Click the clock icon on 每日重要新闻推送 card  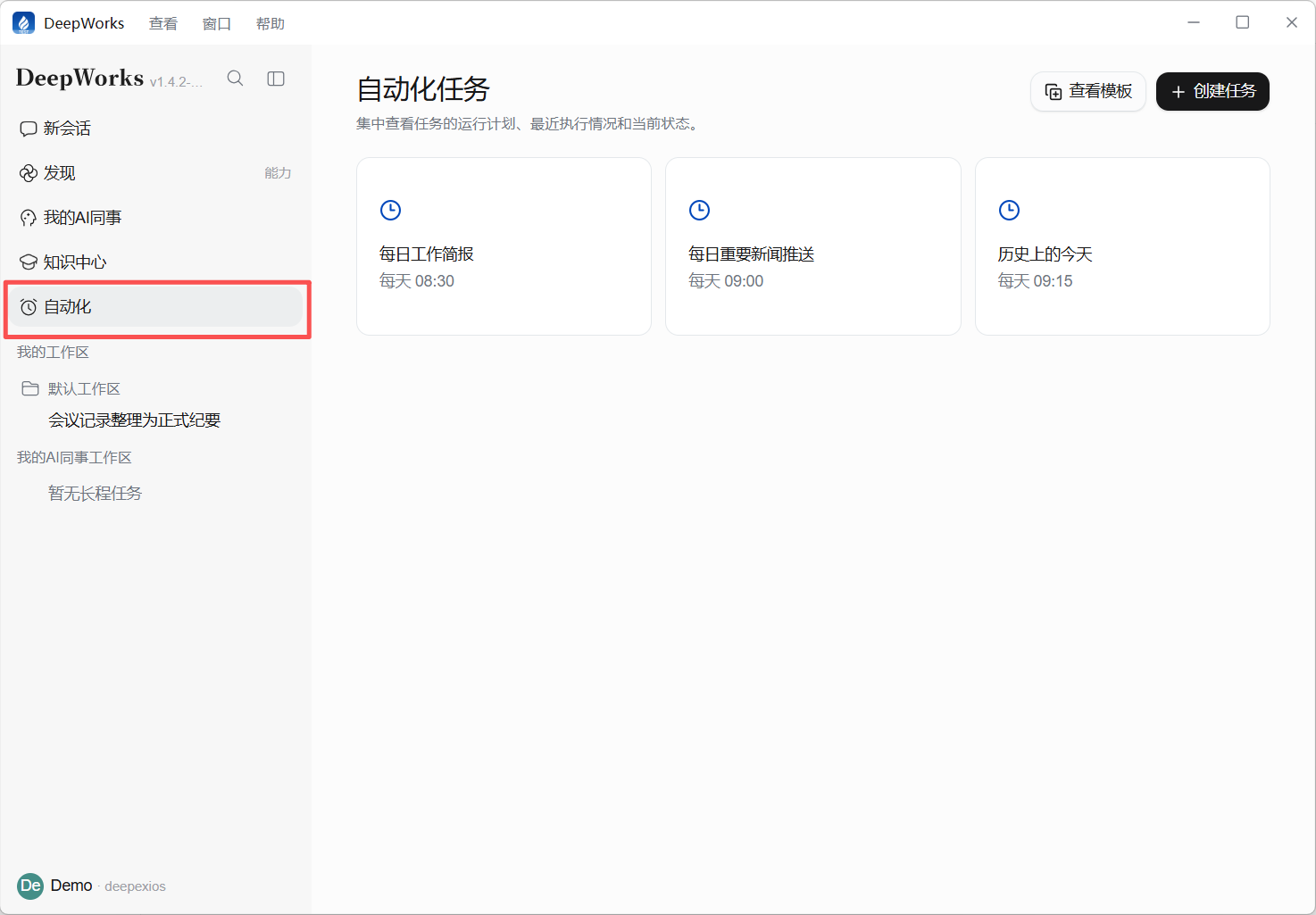[699, 210]
